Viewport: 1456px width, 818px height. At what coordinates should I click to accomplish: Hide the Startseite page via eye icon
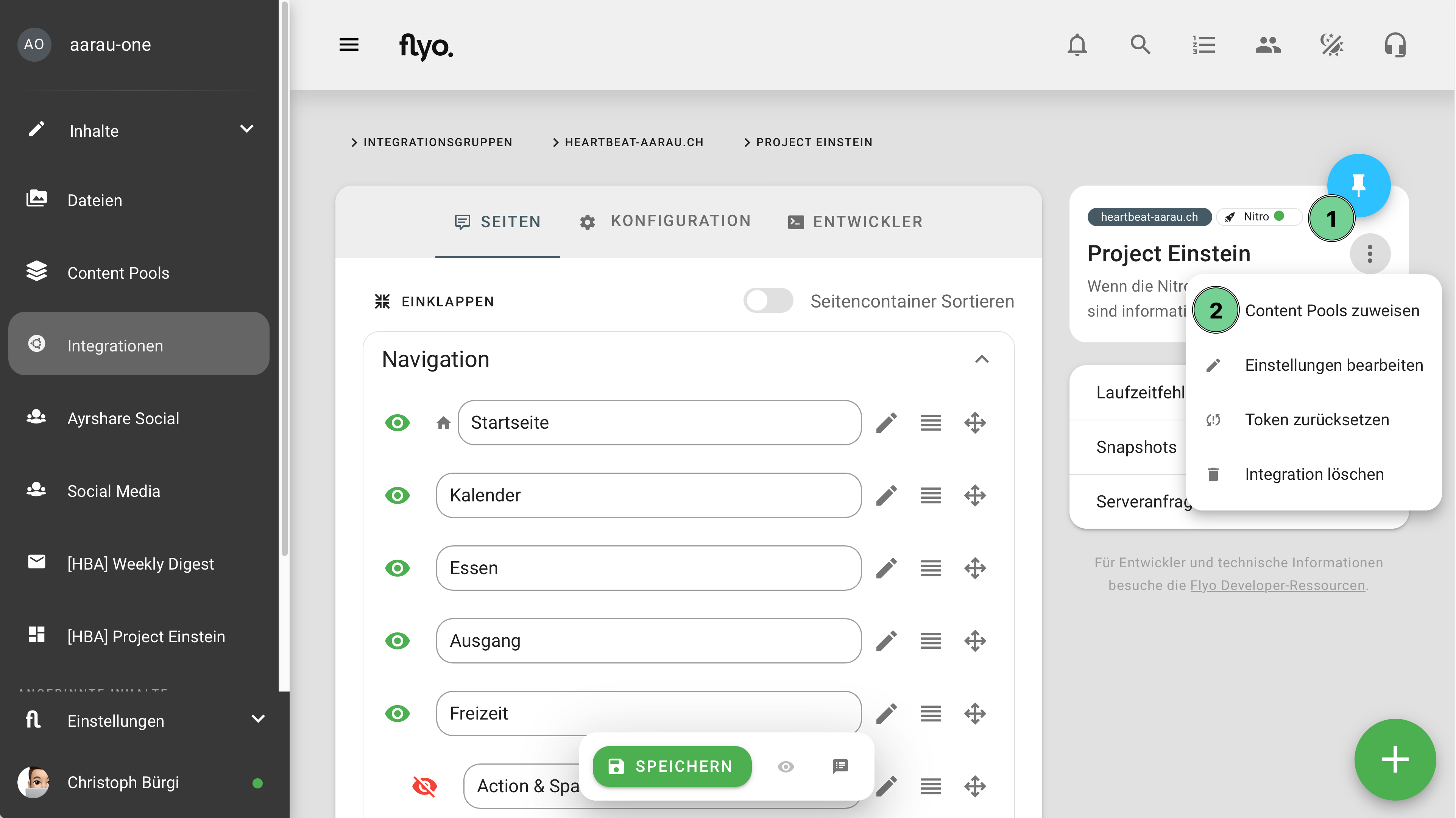point(398,423)
